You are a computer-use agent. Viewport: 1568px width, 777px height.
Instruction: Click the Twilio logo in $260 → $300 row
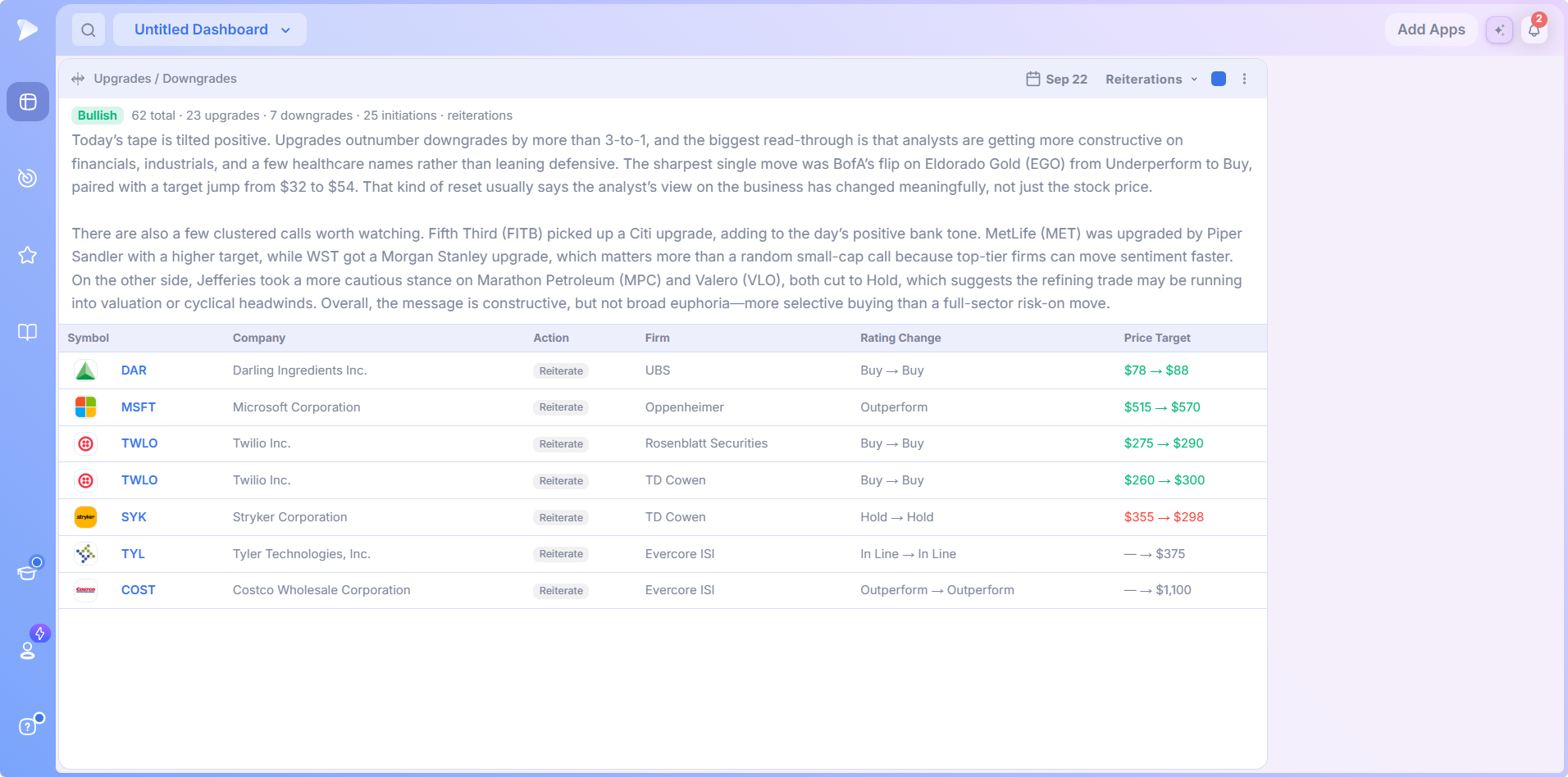pyautogui.click(x=86, y=480)
